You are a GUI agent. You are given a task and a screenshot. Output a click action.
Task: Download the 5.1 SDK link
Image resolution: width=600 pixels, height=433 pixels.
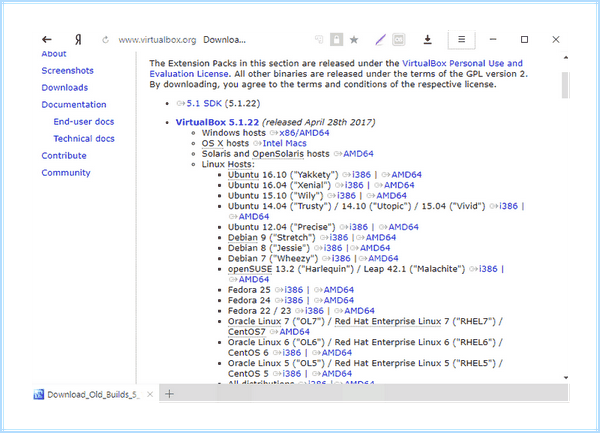204,103
